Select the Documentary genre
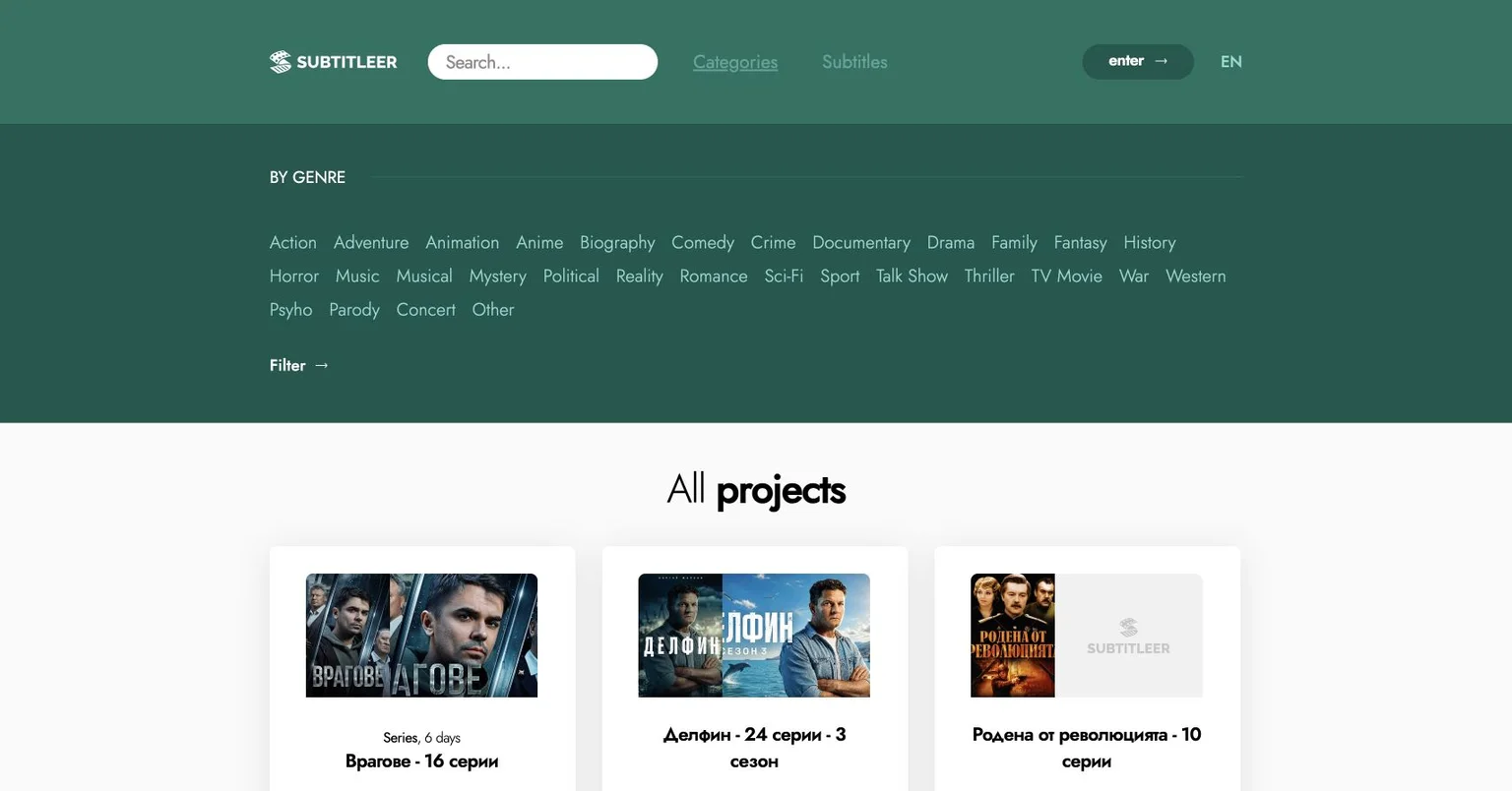Viewport: 1512px width, 791px height. point(861,242)
